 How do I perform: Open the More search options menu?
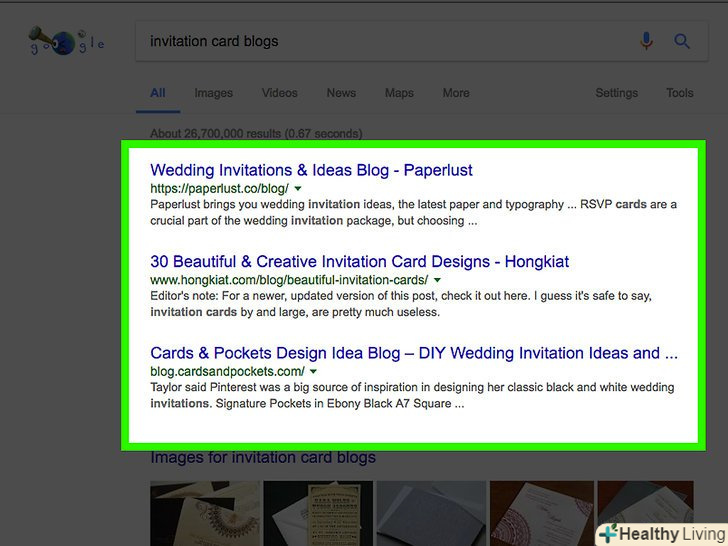pyautogui.click(x=456, y=93)
